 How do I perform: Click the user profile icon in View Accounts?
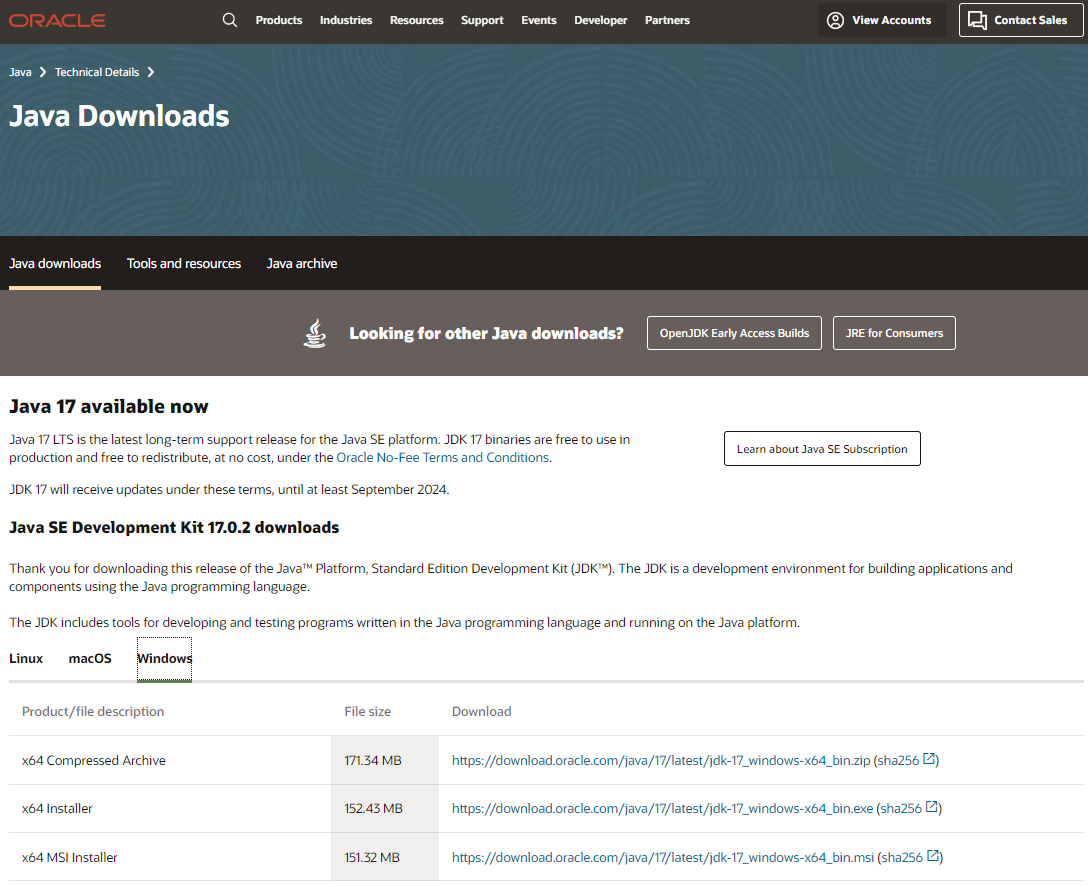click(x=835, y=20)
